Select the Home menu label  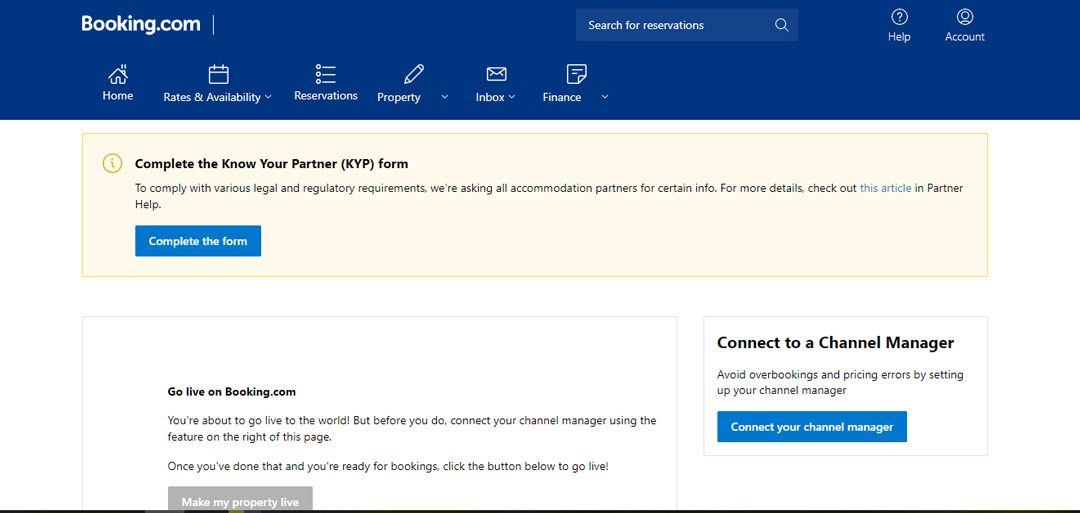pyautogui.click(x=118, y=96)
